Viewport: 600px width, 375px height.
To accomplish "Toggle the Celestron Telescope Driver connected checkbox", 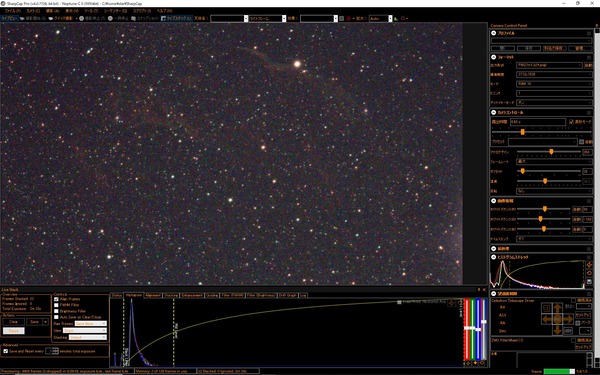I will click(573, 300).
